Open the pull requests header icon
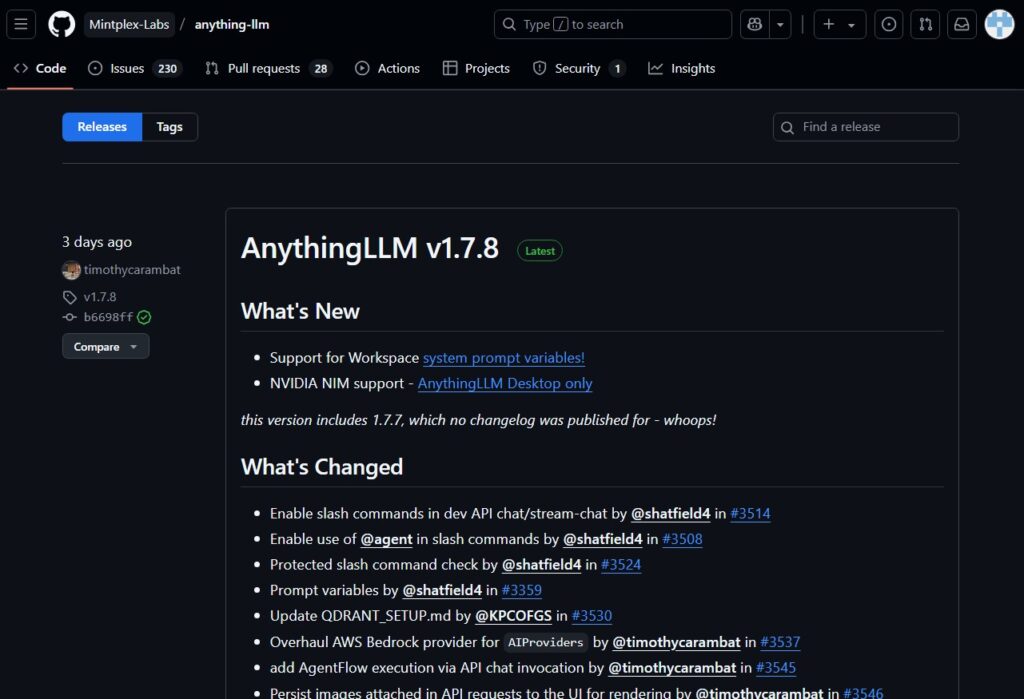Viewport: 1024px width, 699px height. pos(925,24)
